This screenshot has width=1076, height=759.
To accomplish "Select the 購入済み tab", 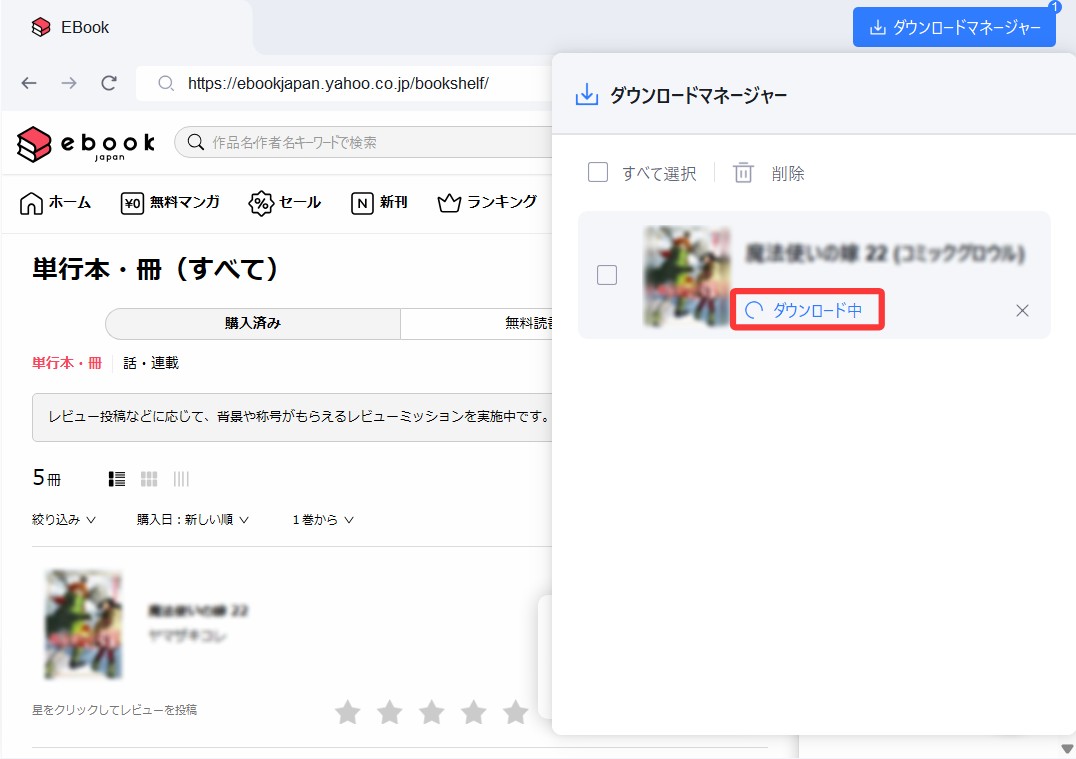I will pos(252,324).
